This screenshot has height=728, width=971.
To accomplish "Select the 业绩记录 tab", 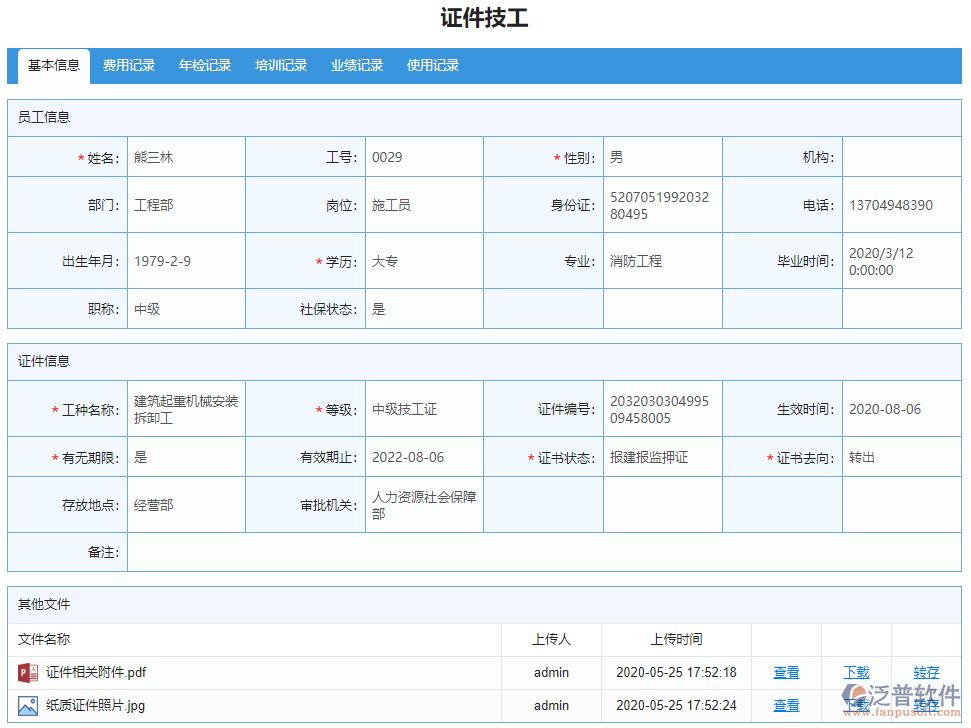I will (357, 66).
